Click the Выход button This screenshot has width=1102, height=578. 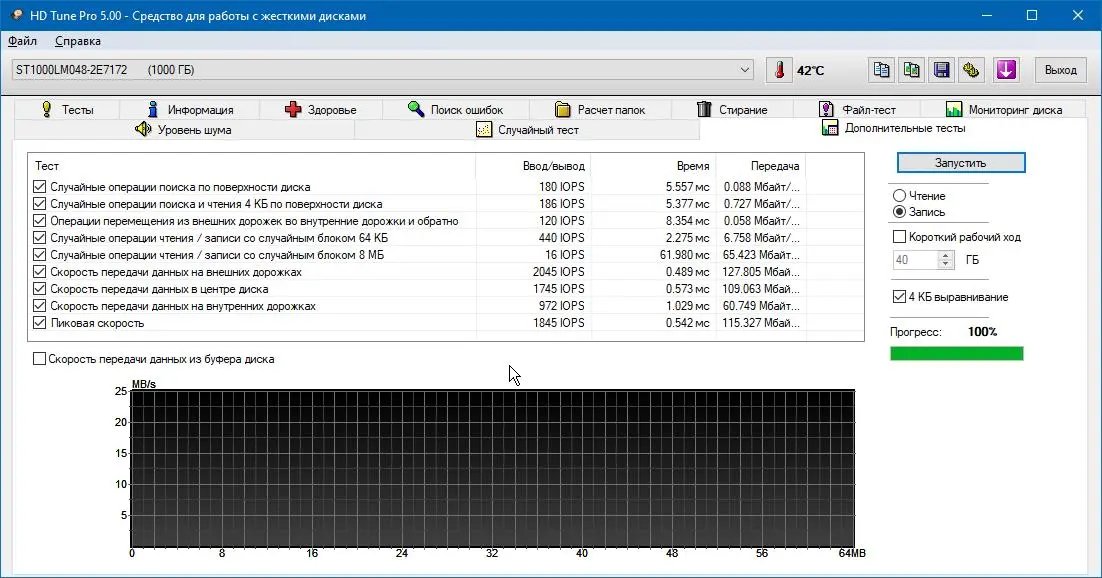[1061, 70]
